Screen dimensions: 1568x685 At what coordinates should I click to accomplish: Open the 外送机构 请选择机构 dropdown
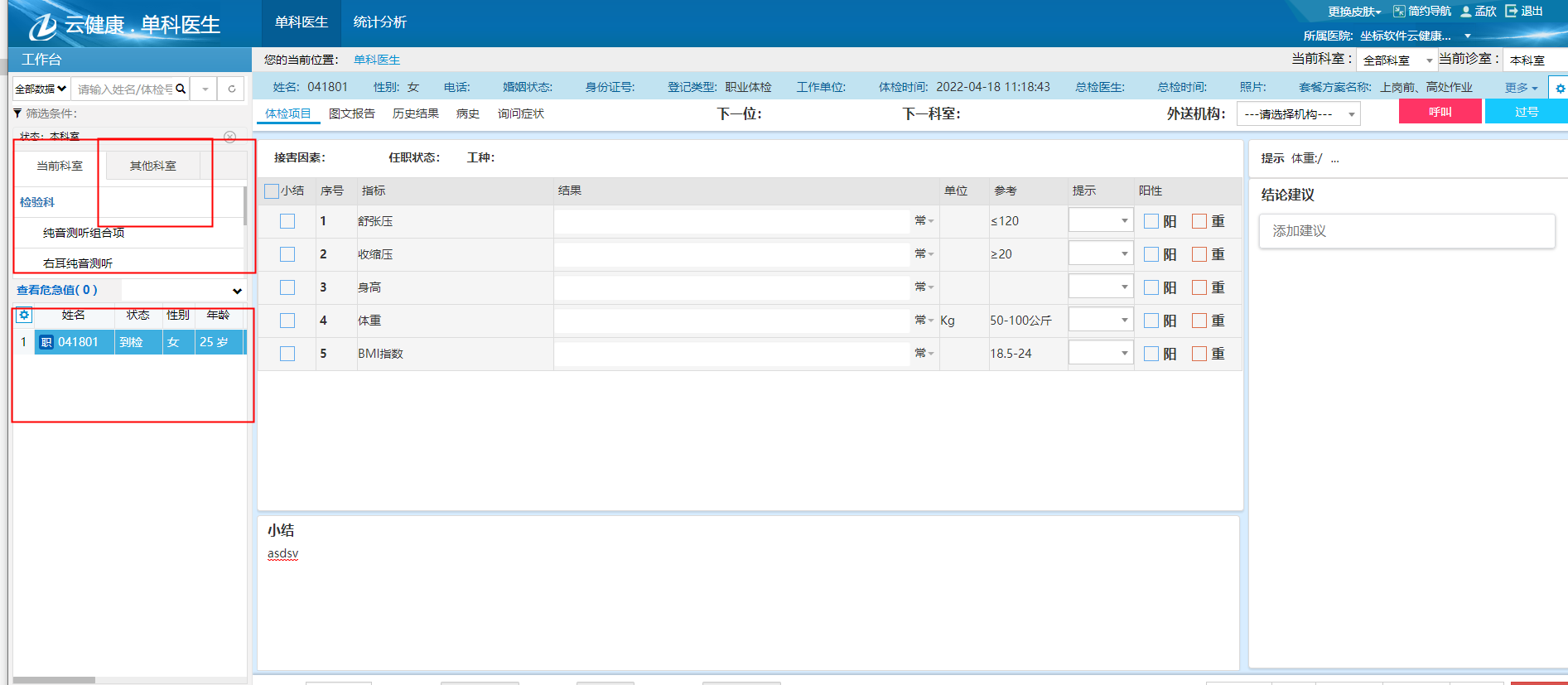click(x=1298, y=114)
